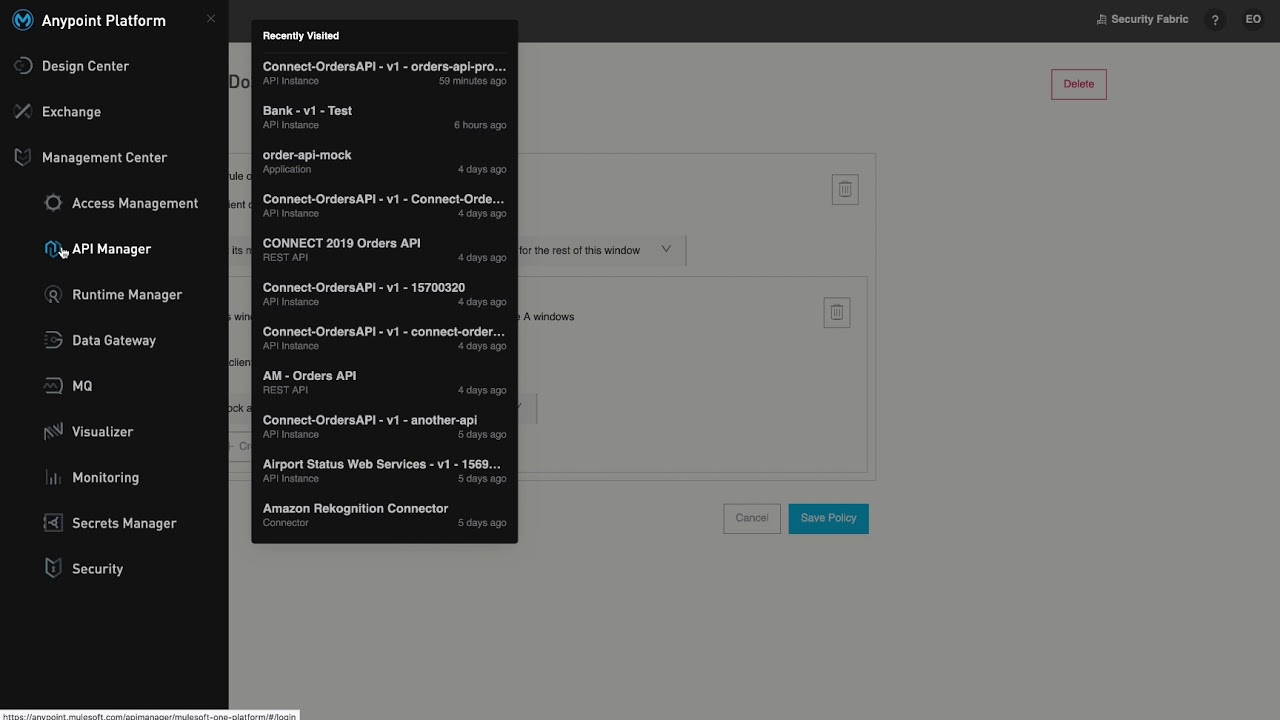Open recently visited Connect-OrdersAPI orders-api-pro entry
The height and width of the screenshot is (720, 1280).
point(384,73)
